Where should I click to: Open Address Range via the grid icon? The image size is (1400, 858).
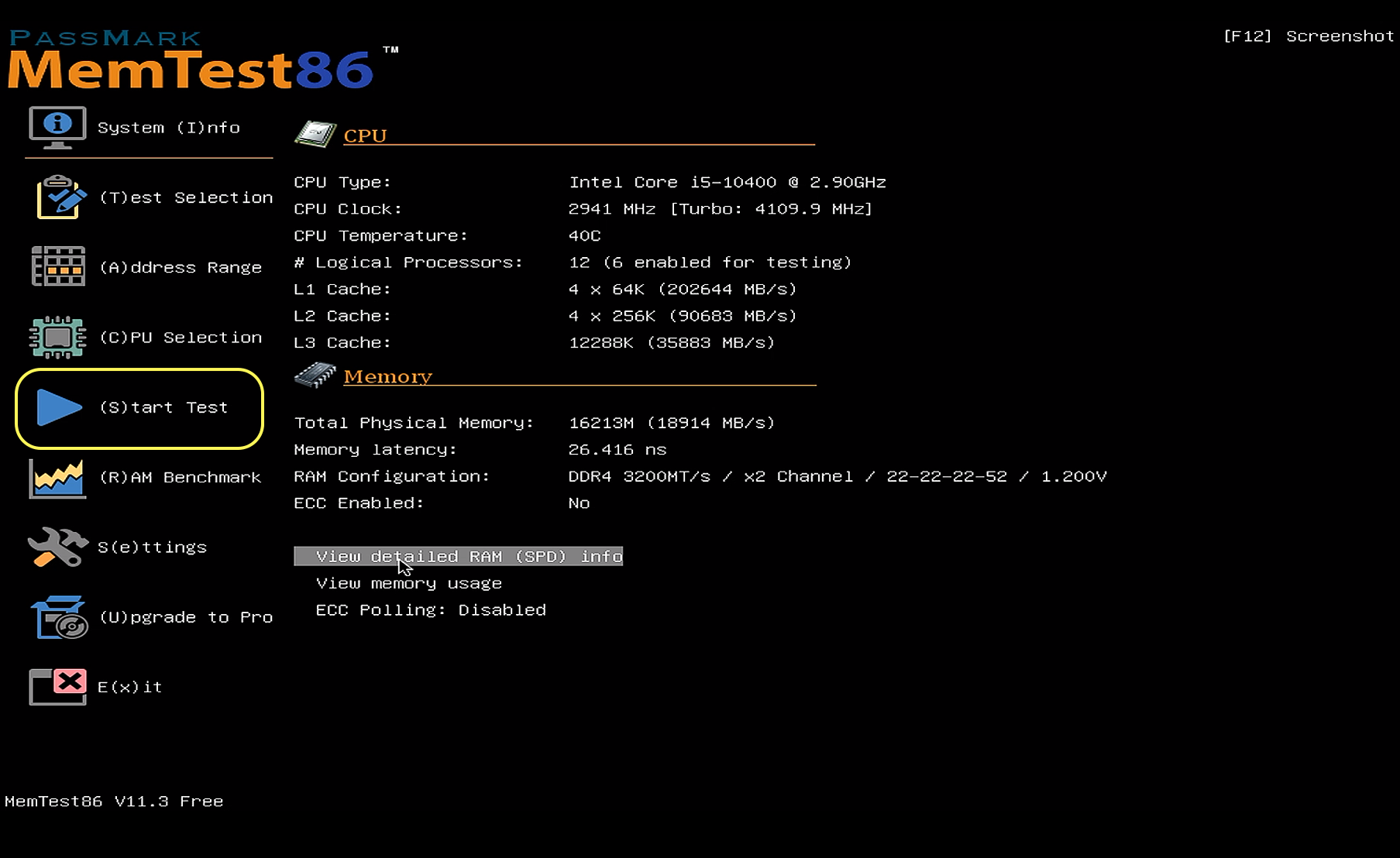(x=59, y=266)
